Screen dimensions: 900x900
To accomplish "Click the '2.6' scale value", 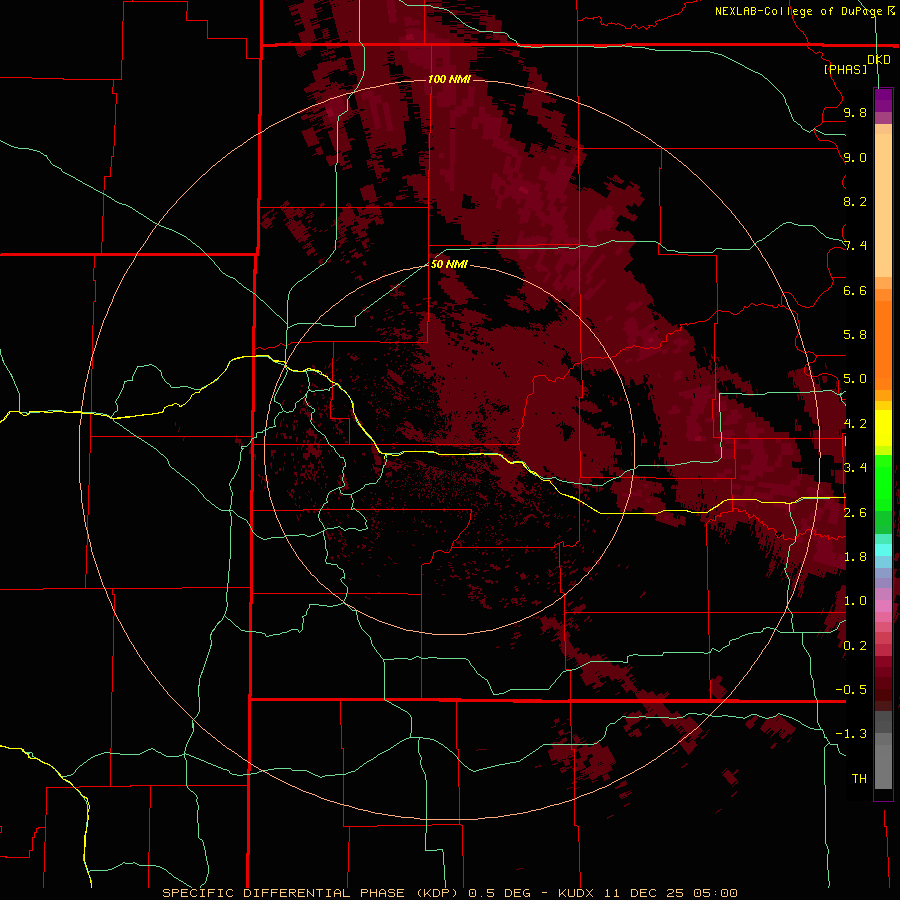I will pyautogui.click(x=855, y=513).
